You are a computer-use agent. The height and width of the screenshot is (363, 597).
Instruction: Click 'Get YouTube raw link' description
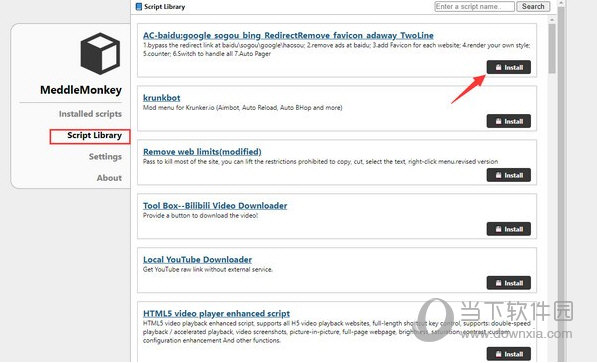(x=208, y=270)
